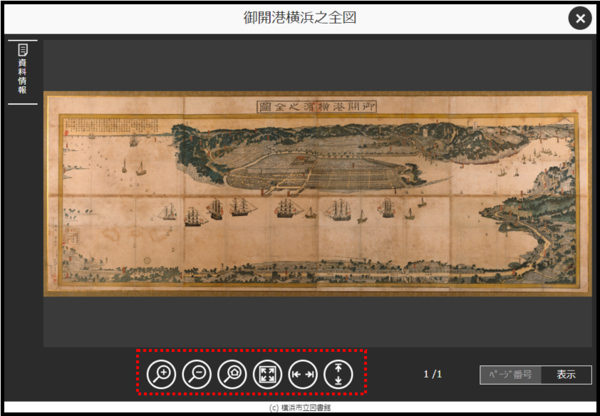This screenshot has width=600, height=416.
Task: Click the 1/1 page indicator
Action: click(432, 375)
